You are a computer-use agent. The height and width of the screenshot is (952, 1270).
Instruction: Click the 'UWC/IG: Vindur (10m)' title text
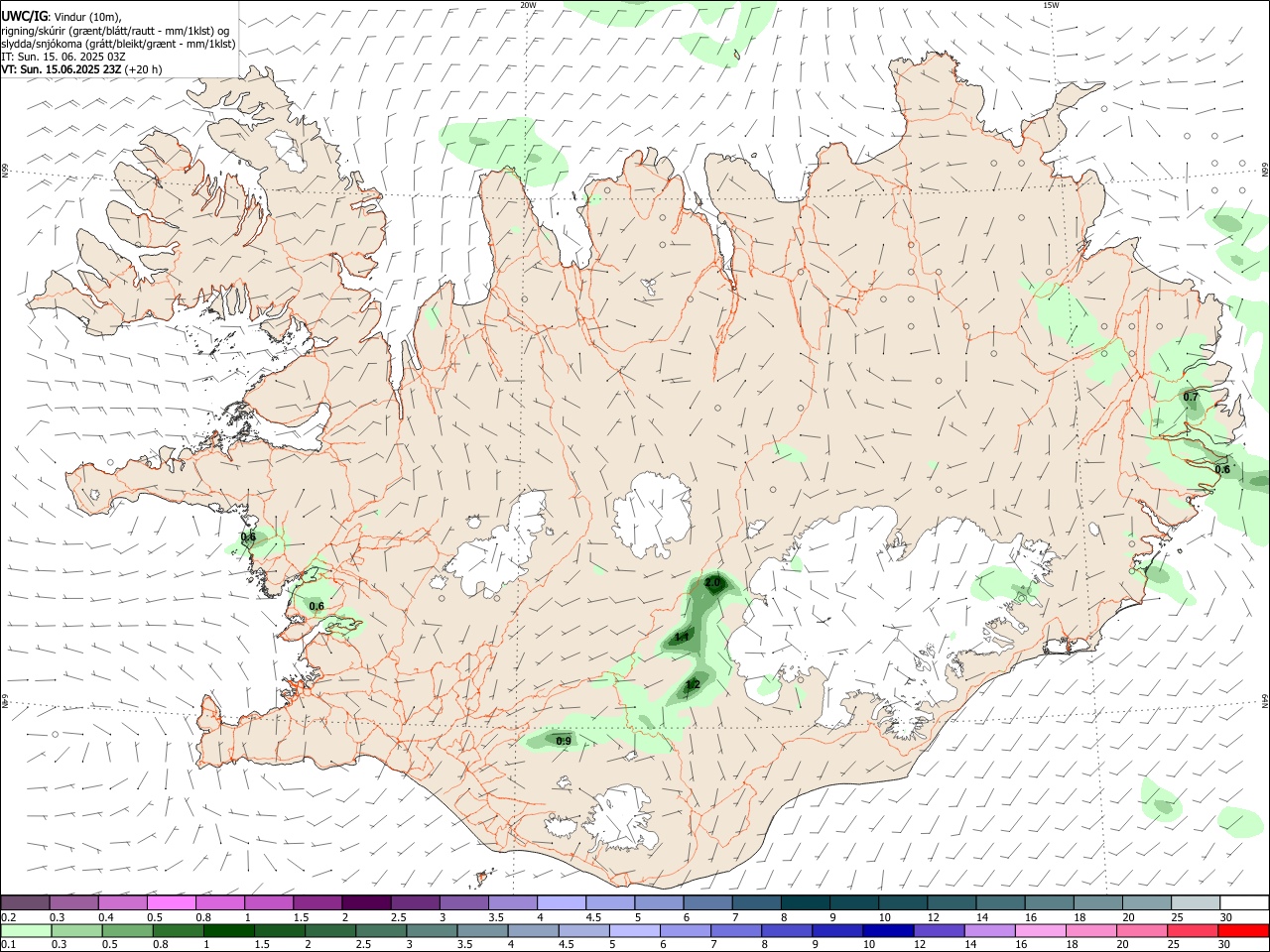click(x=62, y=16)
